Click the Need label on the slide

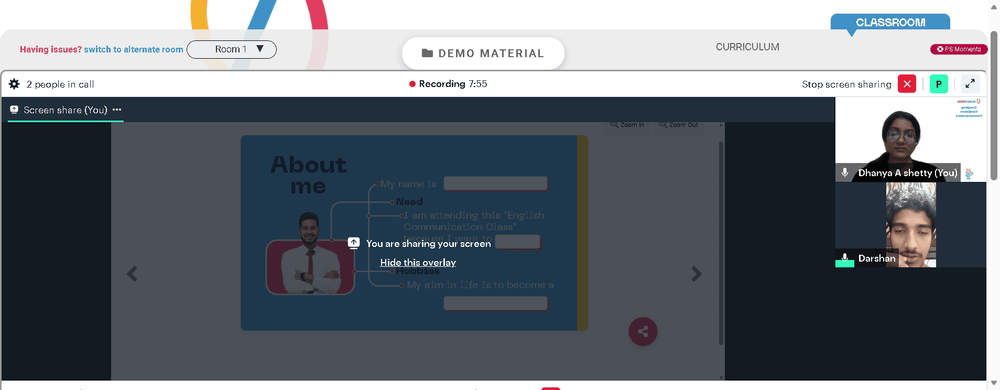(x=409, y=202)
